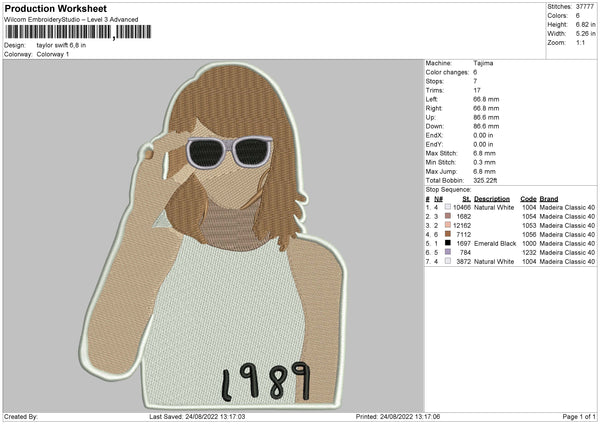Click stitch count '10466' in row 1
The height and width of the screenshot is (424, 600).
coord(462,207)
